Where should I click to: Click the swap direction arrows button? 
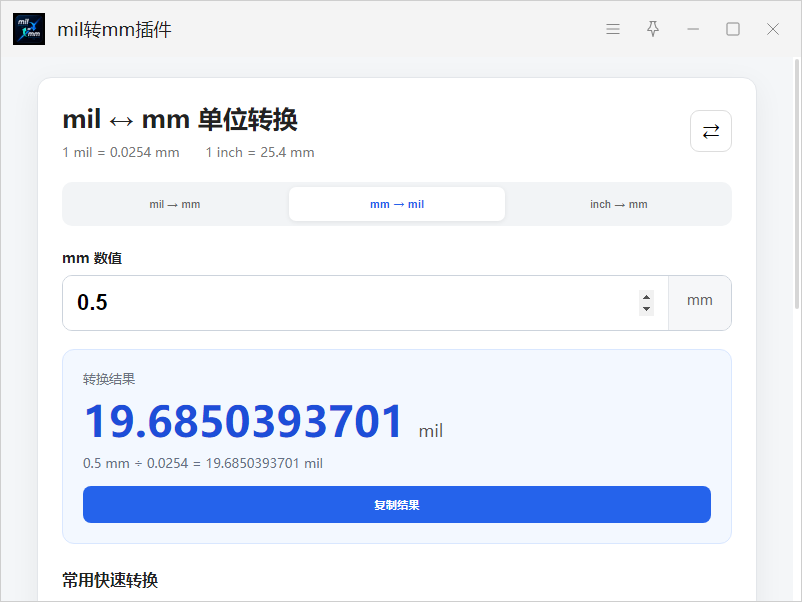click(x=710, y=131)
